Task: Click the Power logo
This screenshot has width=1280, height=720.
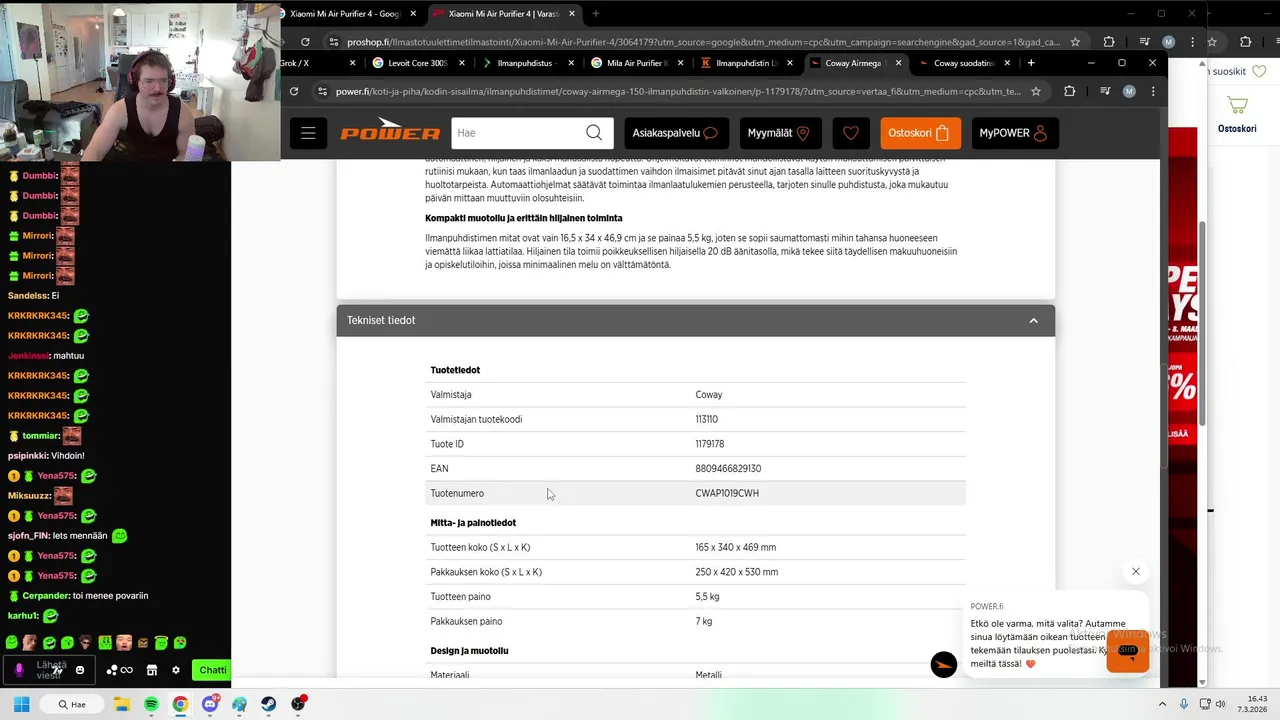Action: coord(390,132)
